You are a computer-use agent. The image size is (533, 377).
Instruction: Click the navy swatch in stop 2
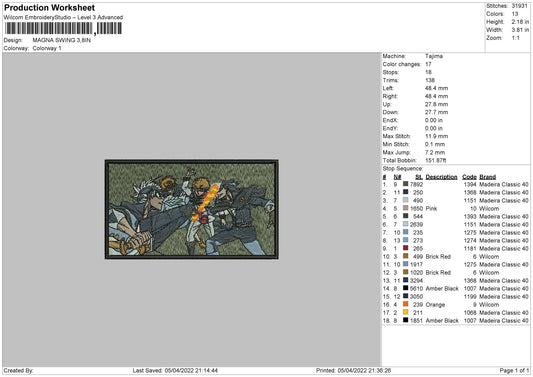pyautogui.click(x=405, y=192)
